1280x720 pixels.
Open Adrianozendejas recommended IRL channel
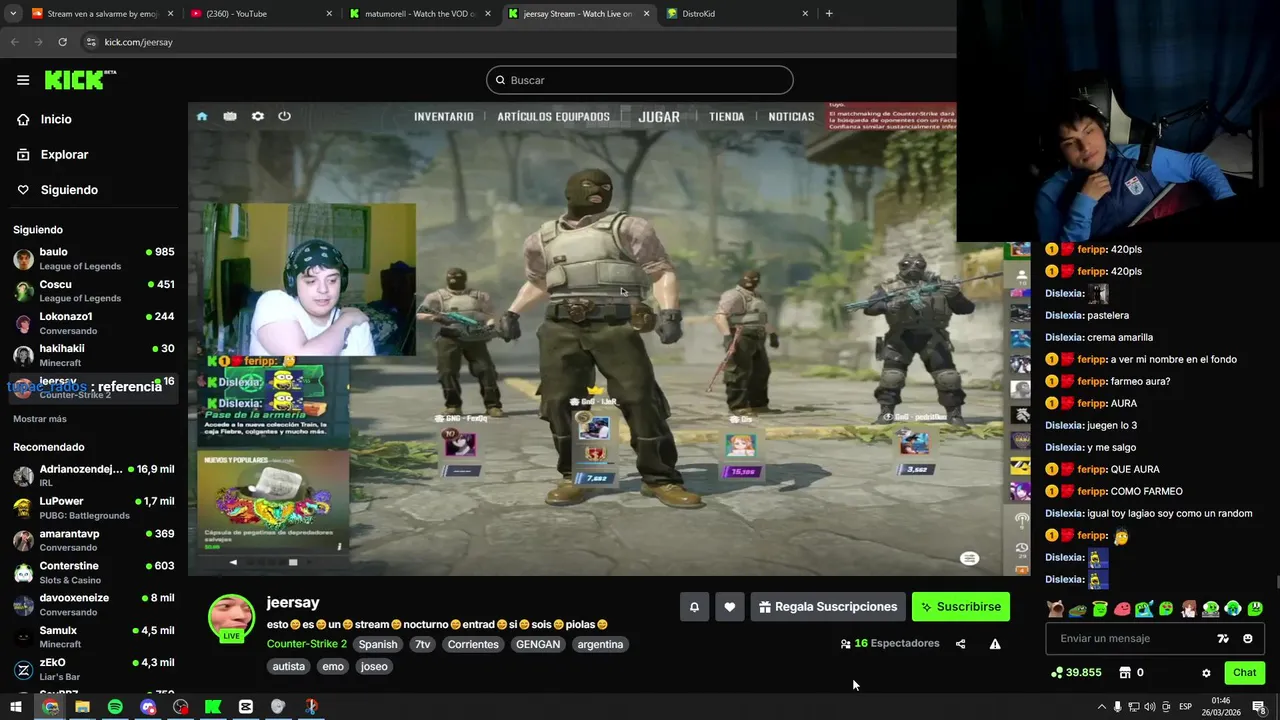coord(94,476)
